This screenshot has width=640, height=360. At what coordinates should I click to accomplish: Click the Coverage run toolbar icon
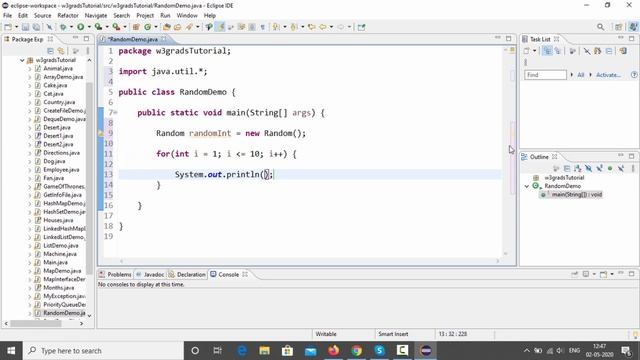point(98,27)
